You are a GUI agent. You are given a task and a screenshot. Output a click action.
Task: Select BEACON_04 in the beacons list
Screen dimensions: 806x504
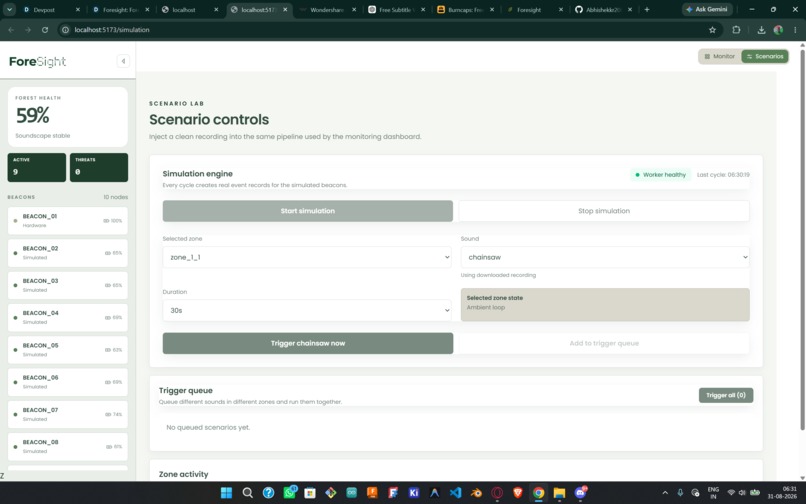68,317
